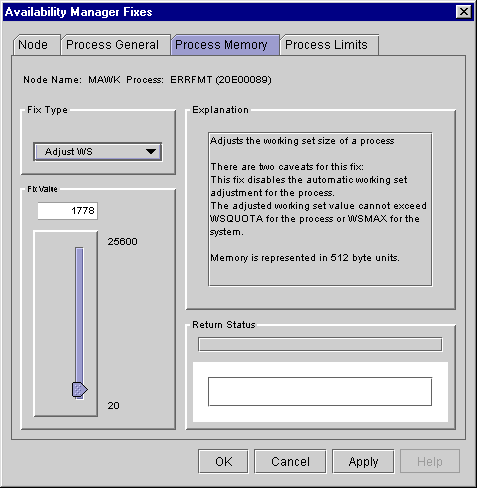Click the maximum value label 25600
Screen dimensions: 477x488
(x=122, y=241)
